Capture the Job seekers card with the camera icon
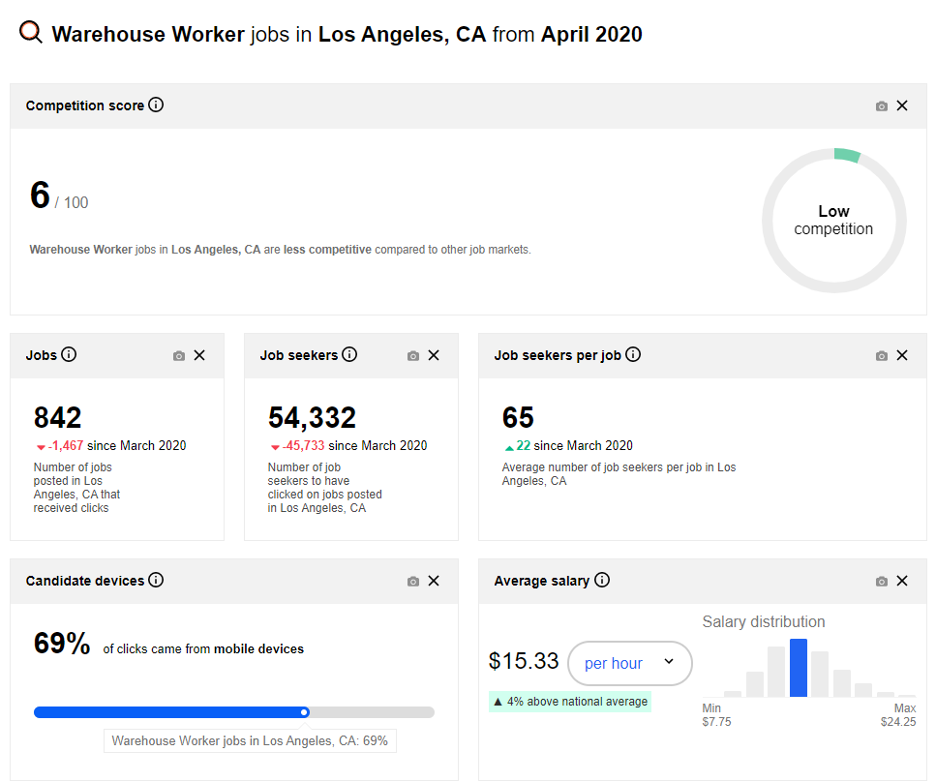The image size is (936, 782). click(x=413, y=356)
